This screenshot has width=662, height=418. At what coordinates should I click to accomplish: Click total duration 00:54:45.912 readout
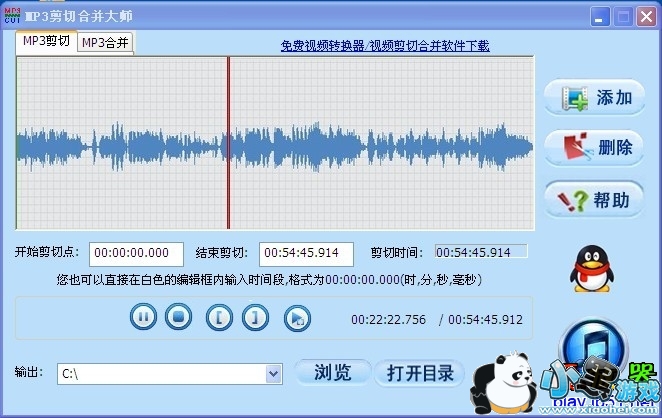[x=486, y=320]
